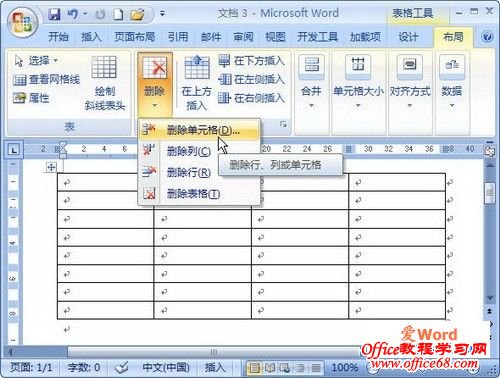Open the 加载项 tab

click(365, 37)
